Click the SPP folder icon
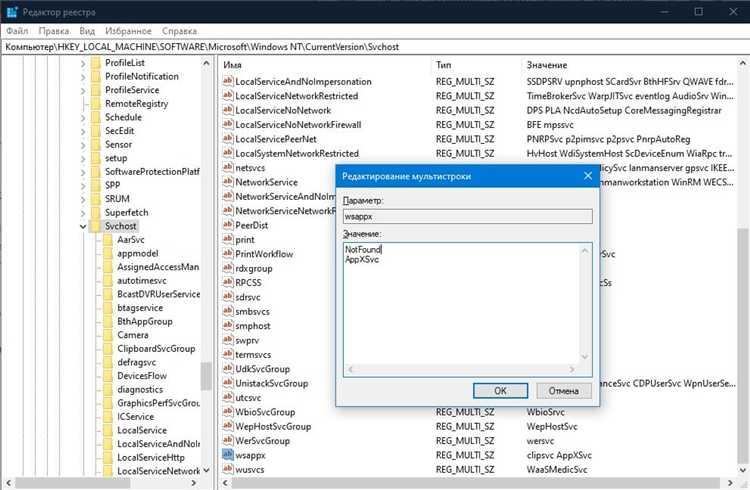Viewport: 750px width, 490px height. pos(96,185)
